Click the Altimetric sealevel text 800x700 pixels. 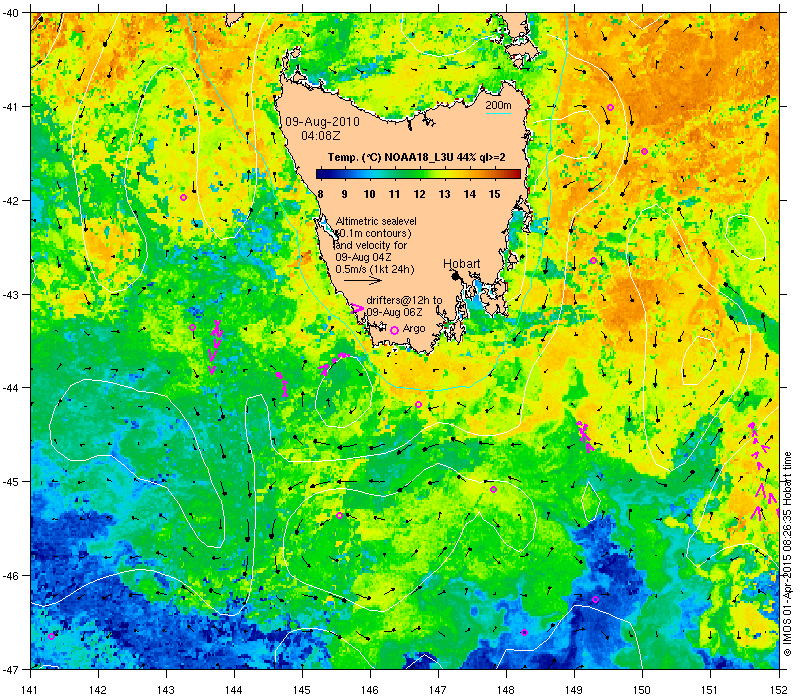[x=376, y=221]
